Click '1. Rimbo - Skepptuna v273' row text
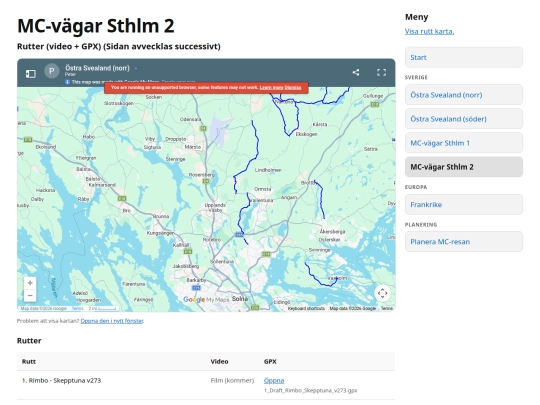 [61, 381]
